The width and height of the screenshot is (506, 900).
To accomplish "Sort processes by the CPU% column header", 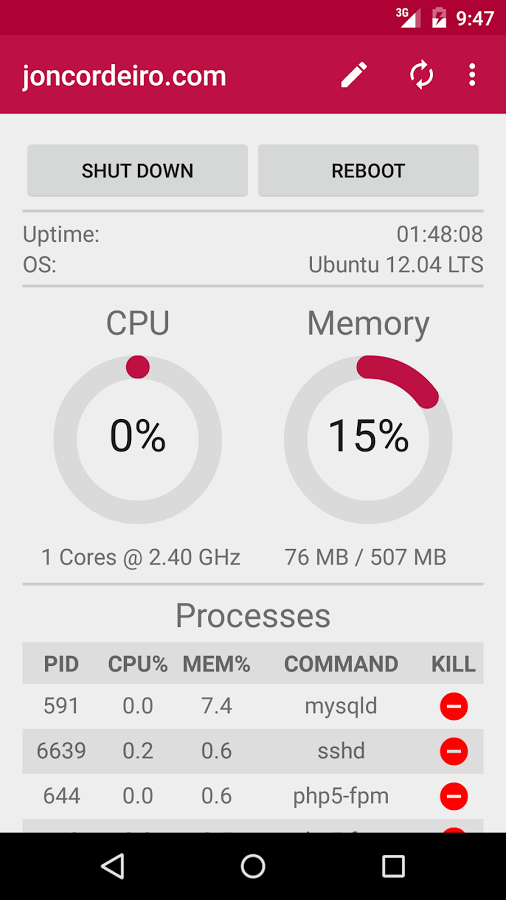I will pos(138,664).
